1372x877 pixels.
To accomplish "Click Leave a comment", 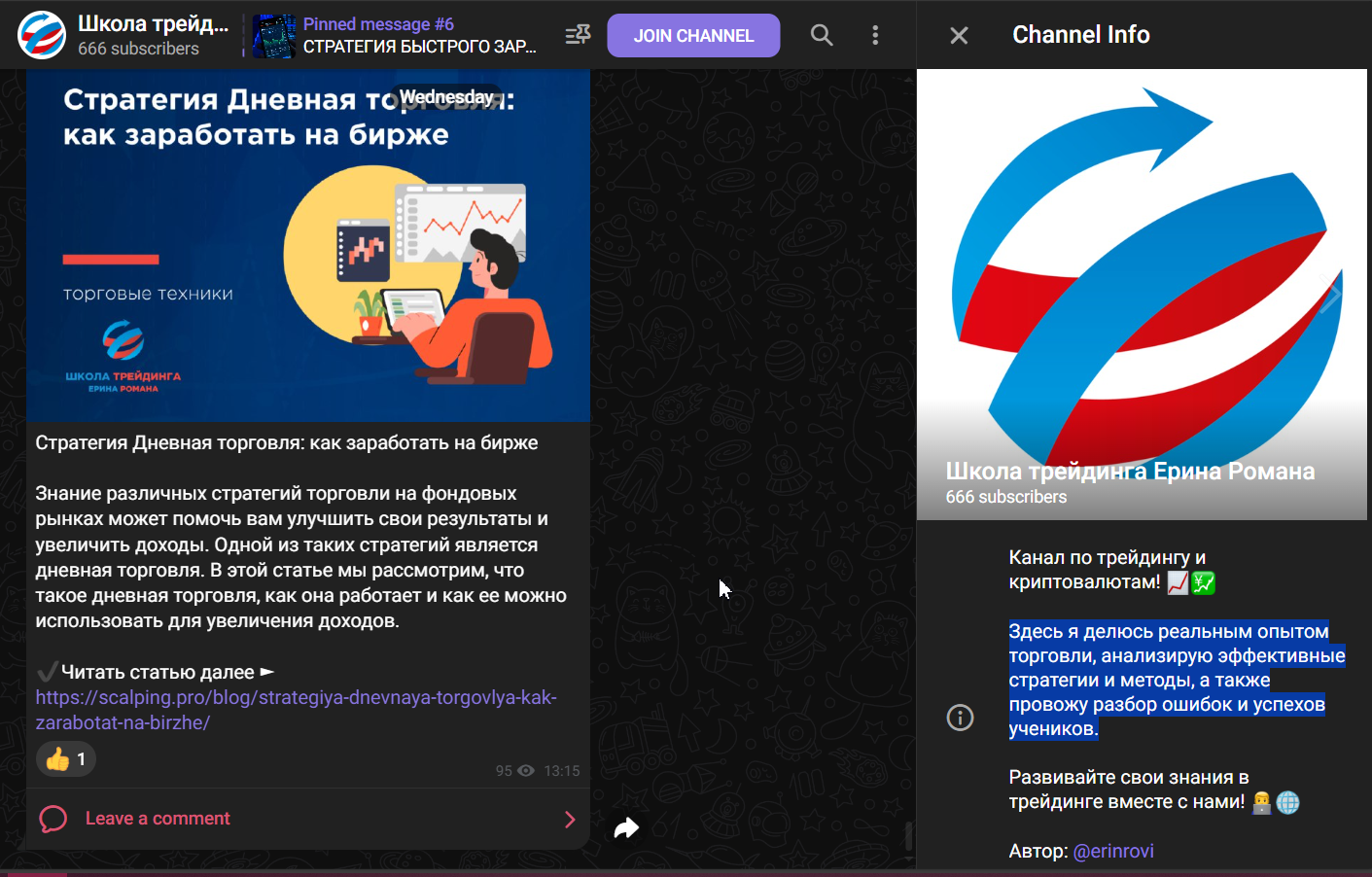I will pos(158,819).
